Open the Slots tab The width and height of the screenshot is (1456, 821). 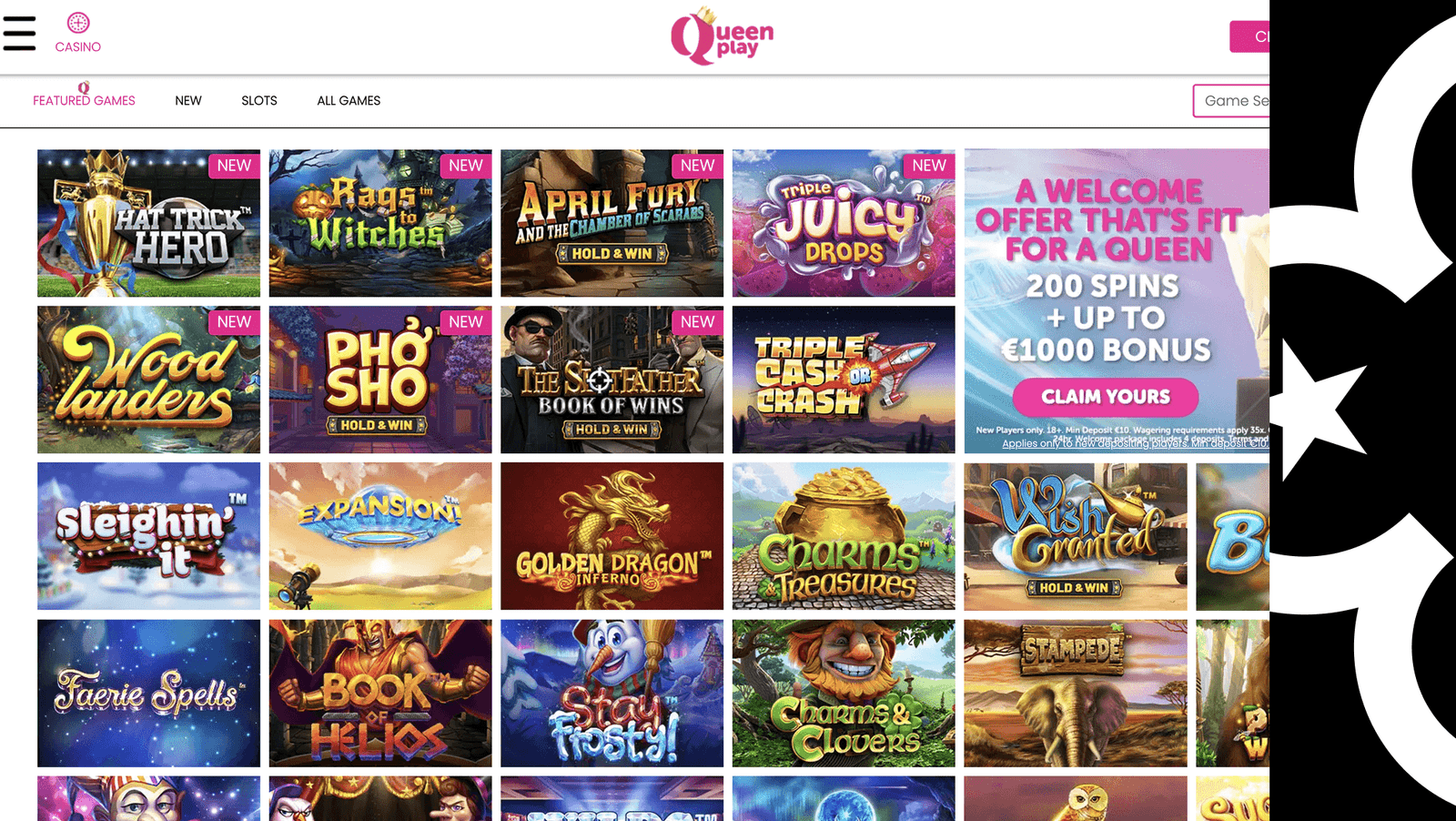259,100
